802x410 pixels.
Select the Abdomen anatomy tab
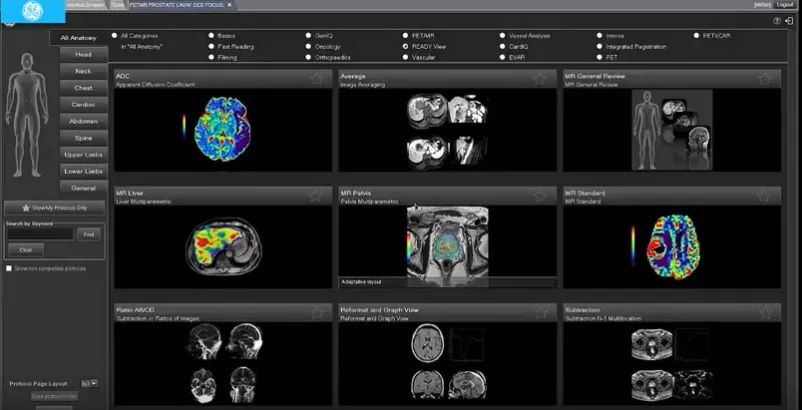pos(83,121)
